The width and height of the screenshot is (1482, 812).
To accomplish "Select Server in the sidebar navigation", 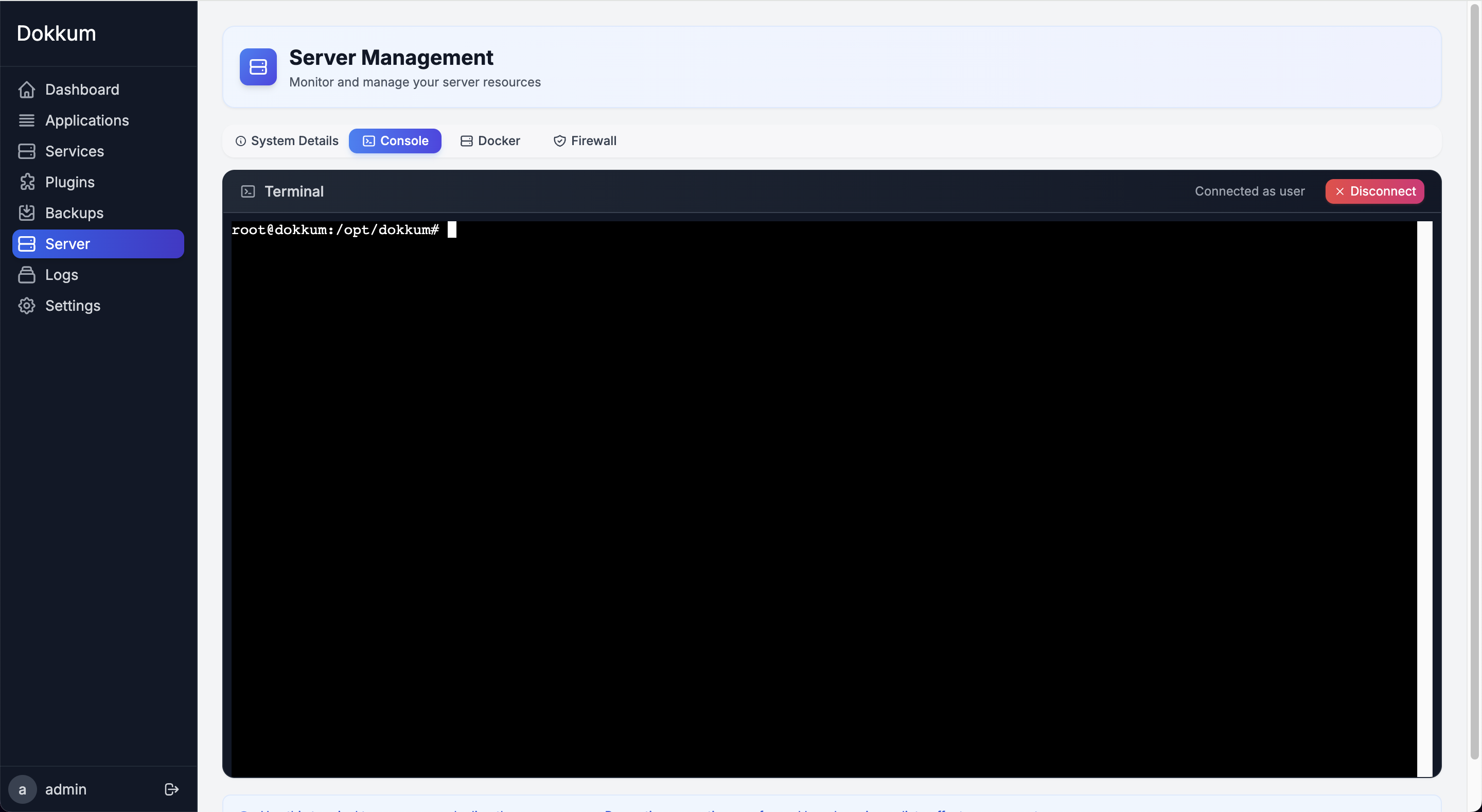I will [97, 243].
